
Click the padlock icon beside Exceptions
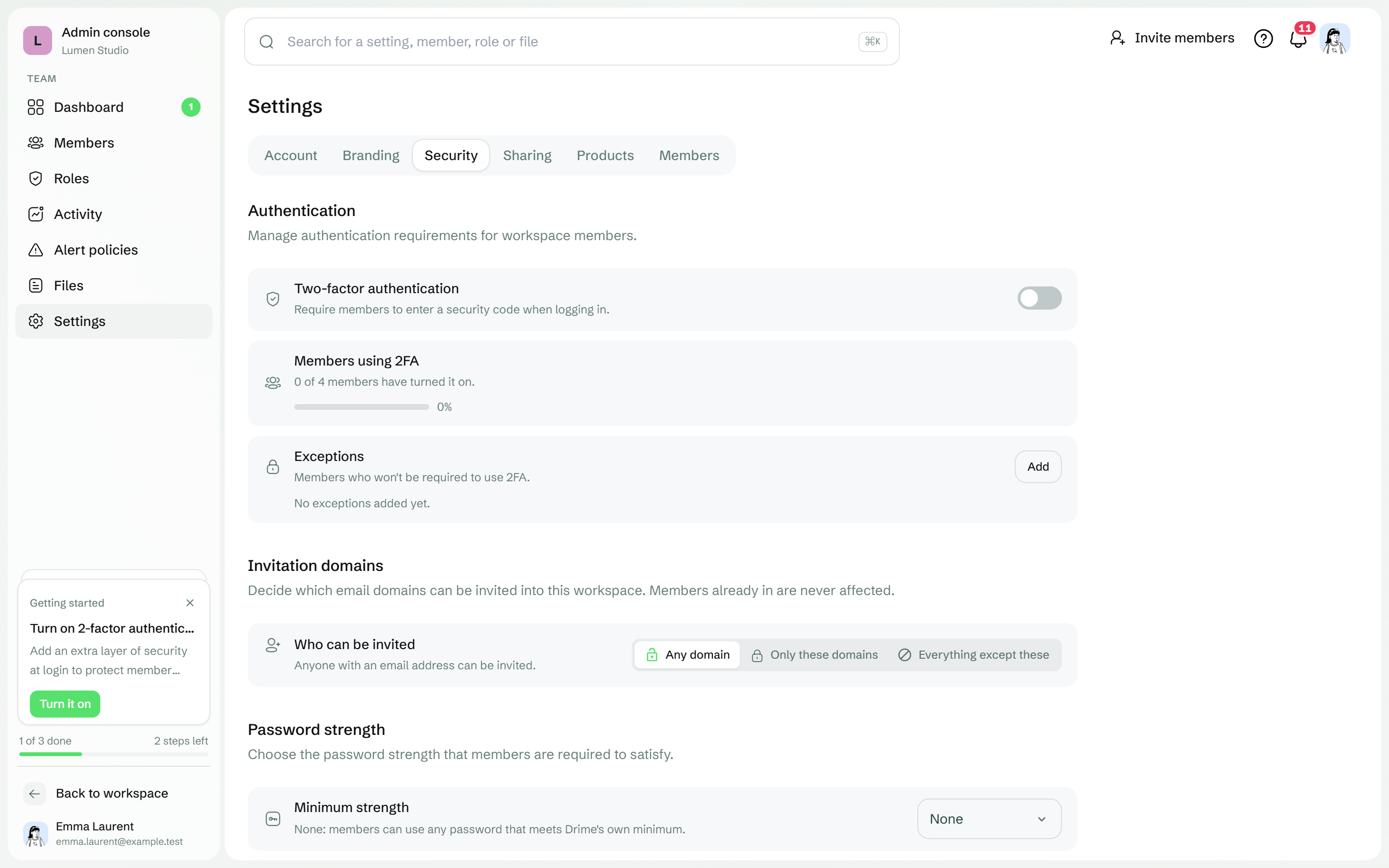(273, 467)
